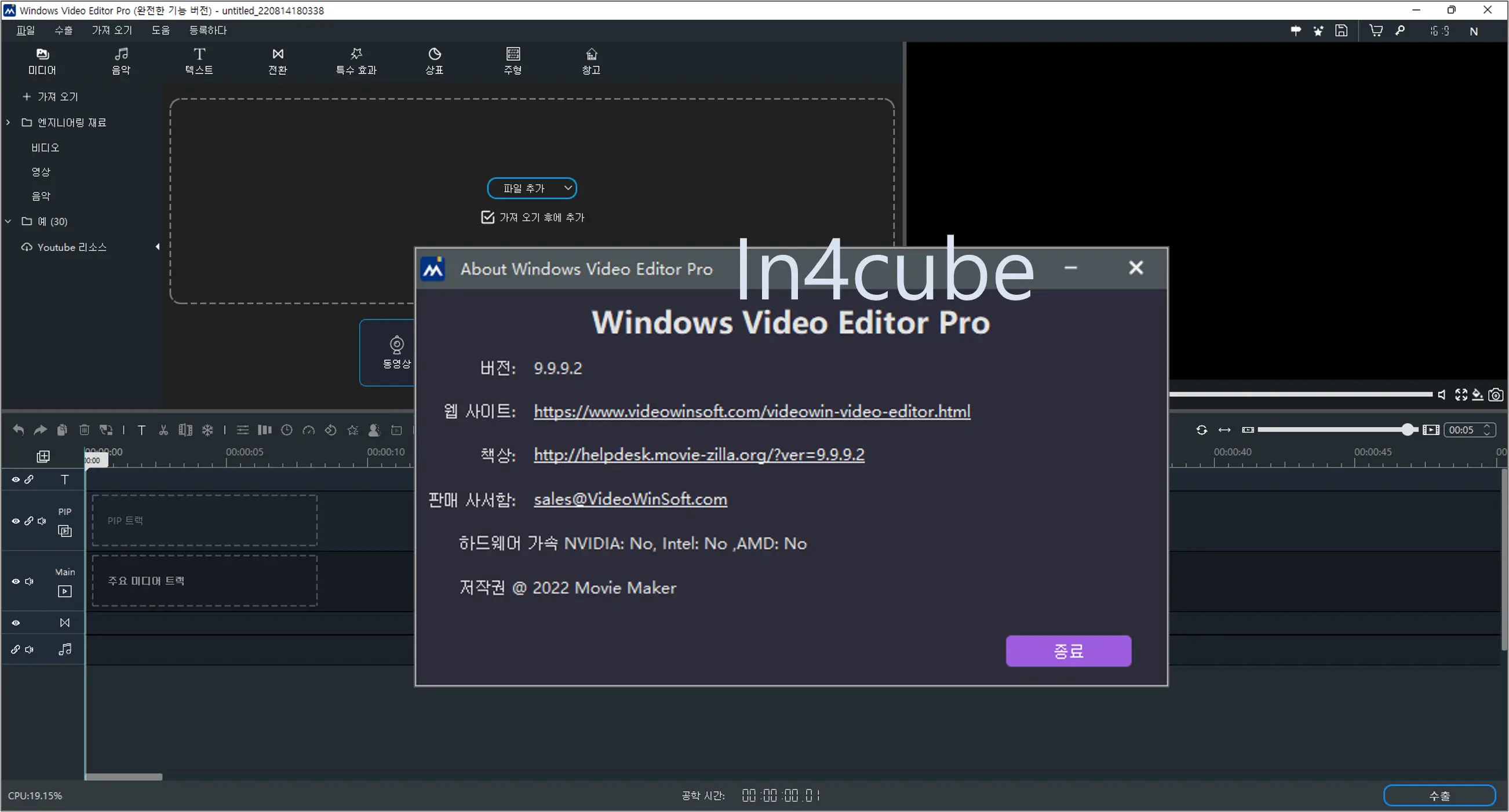This screenshot has height=812, width=1509.
Task: Click the snowflake freeze frame icon
Action: click(x=207, y=430)
